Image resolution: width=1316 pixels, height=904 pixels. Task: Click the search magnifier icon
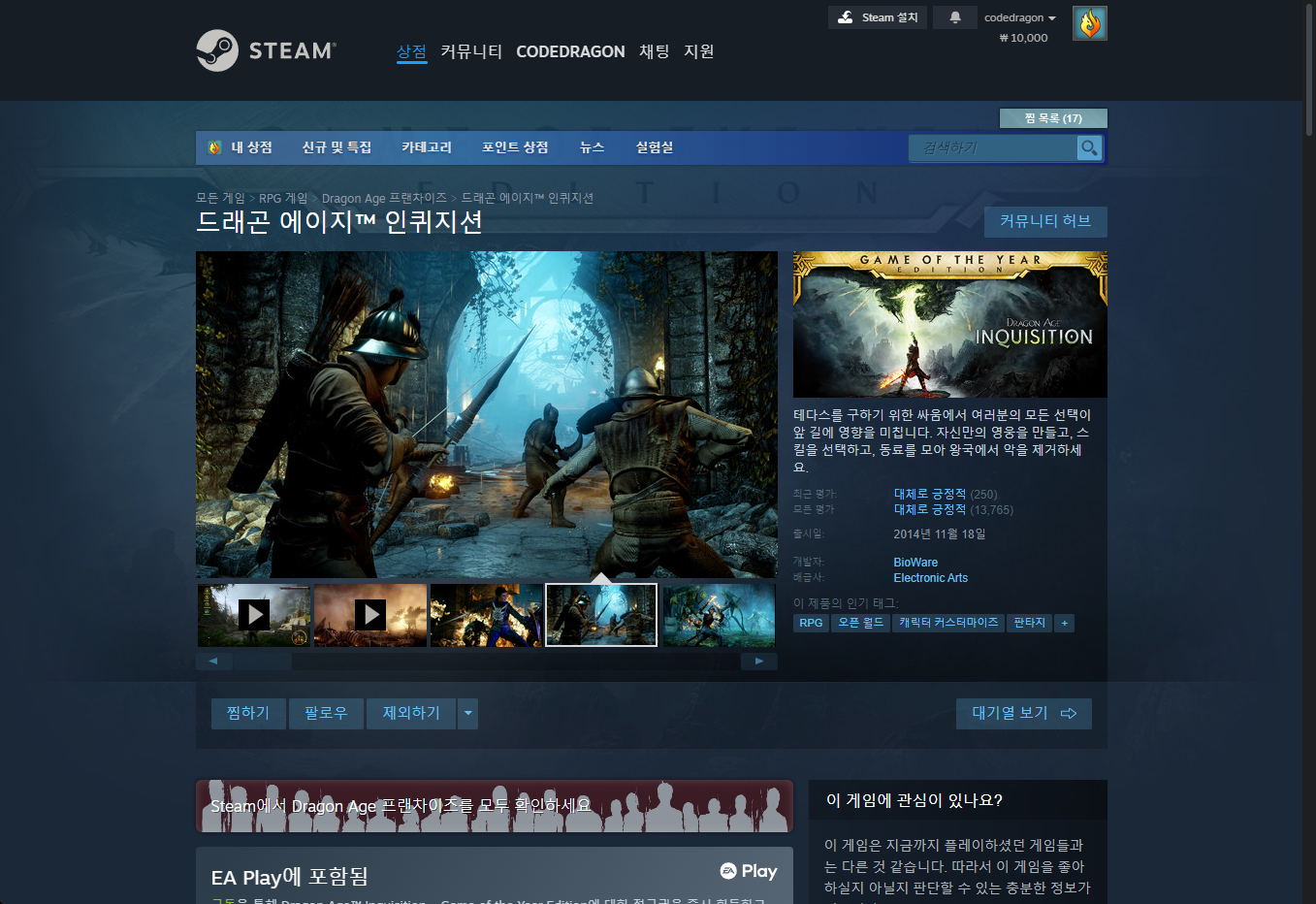pos(1090,148)
